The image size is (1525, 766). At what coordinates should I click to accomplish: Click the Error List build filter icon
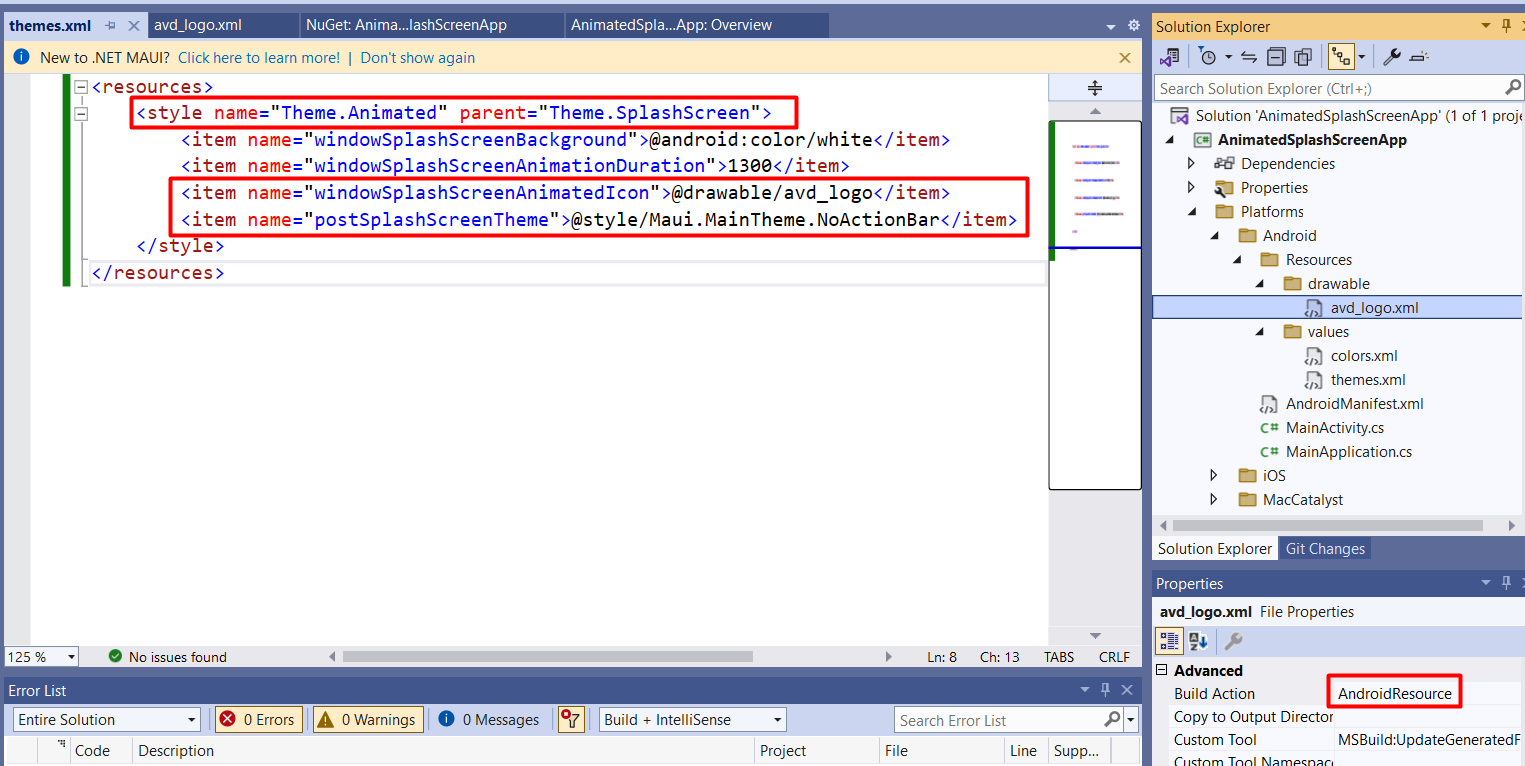click(x=571, y=720)
